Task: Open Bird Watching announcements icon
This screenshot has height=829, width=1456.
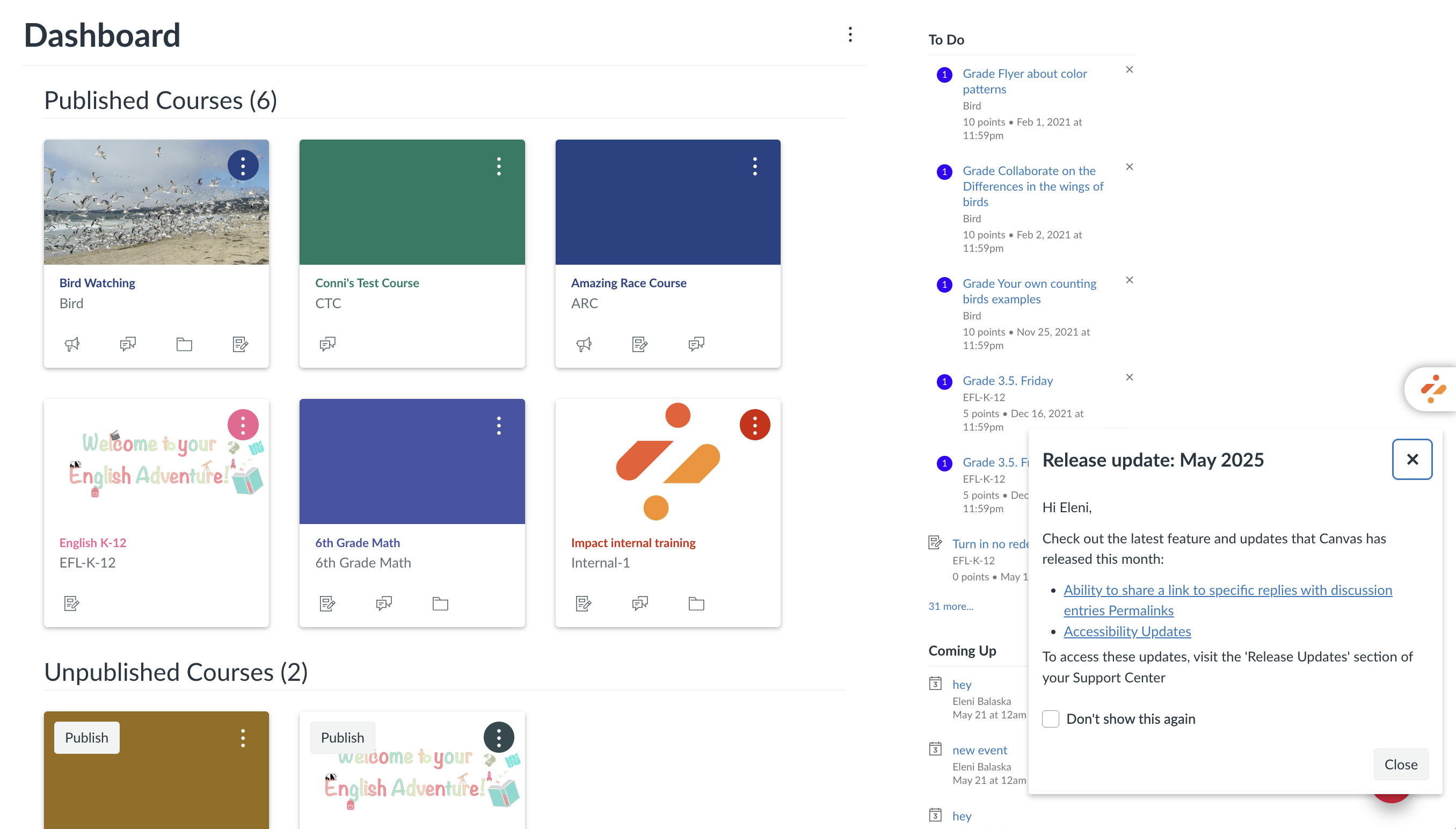Action: coord(72,344)
